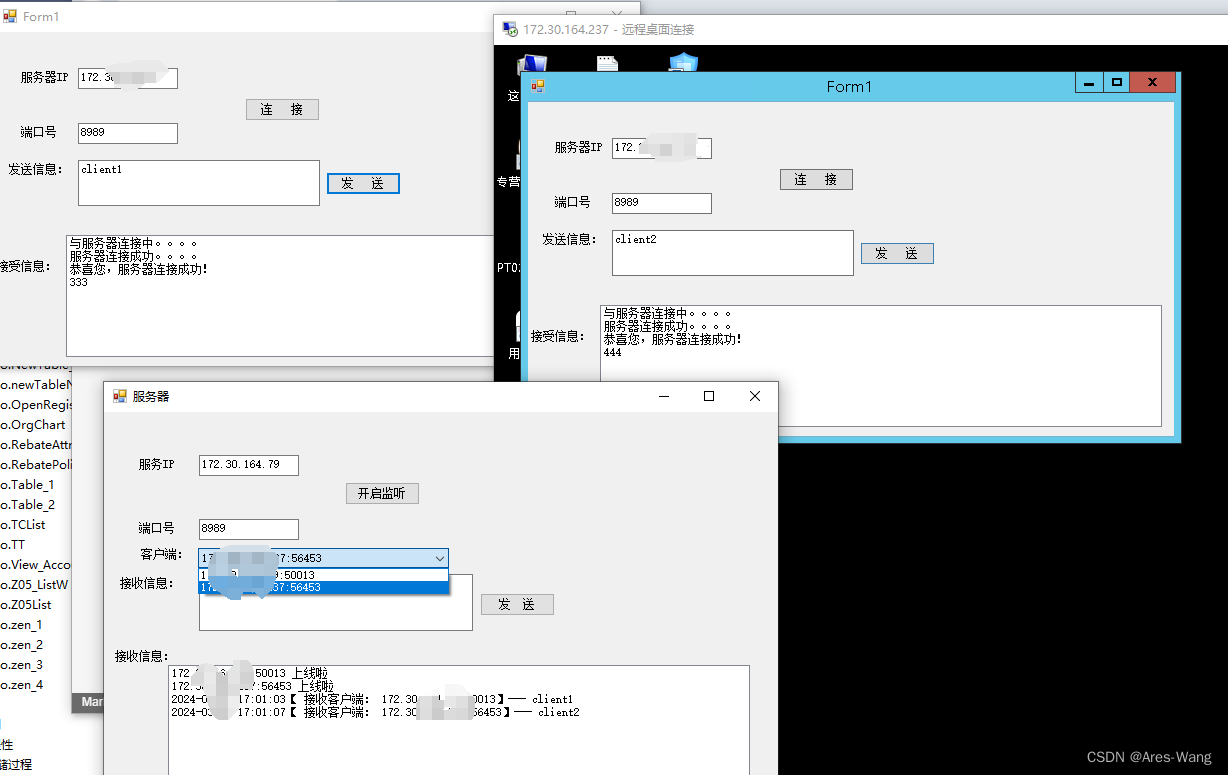
Task: Select o.Z05List in the background list
Action: point(26,605)
